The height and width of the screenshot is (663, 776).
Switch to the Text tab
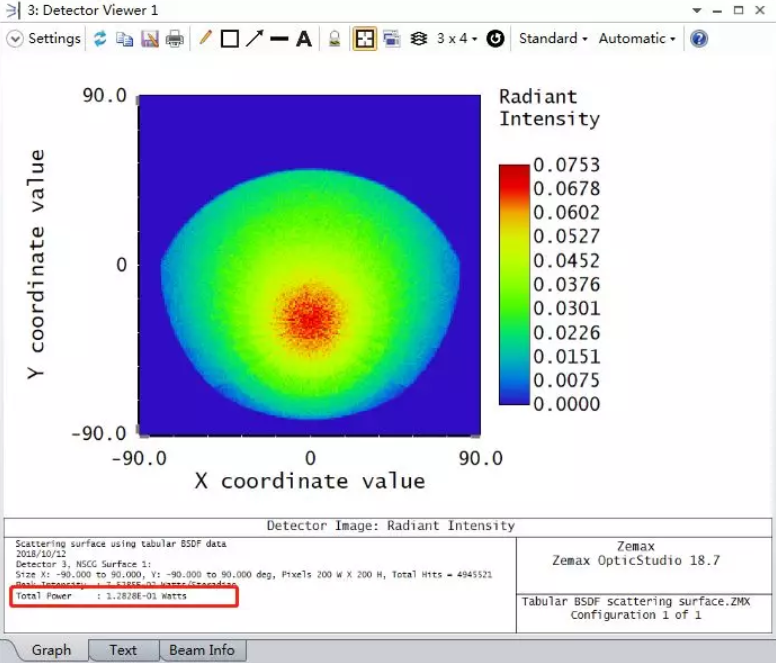tap(123, 650)
